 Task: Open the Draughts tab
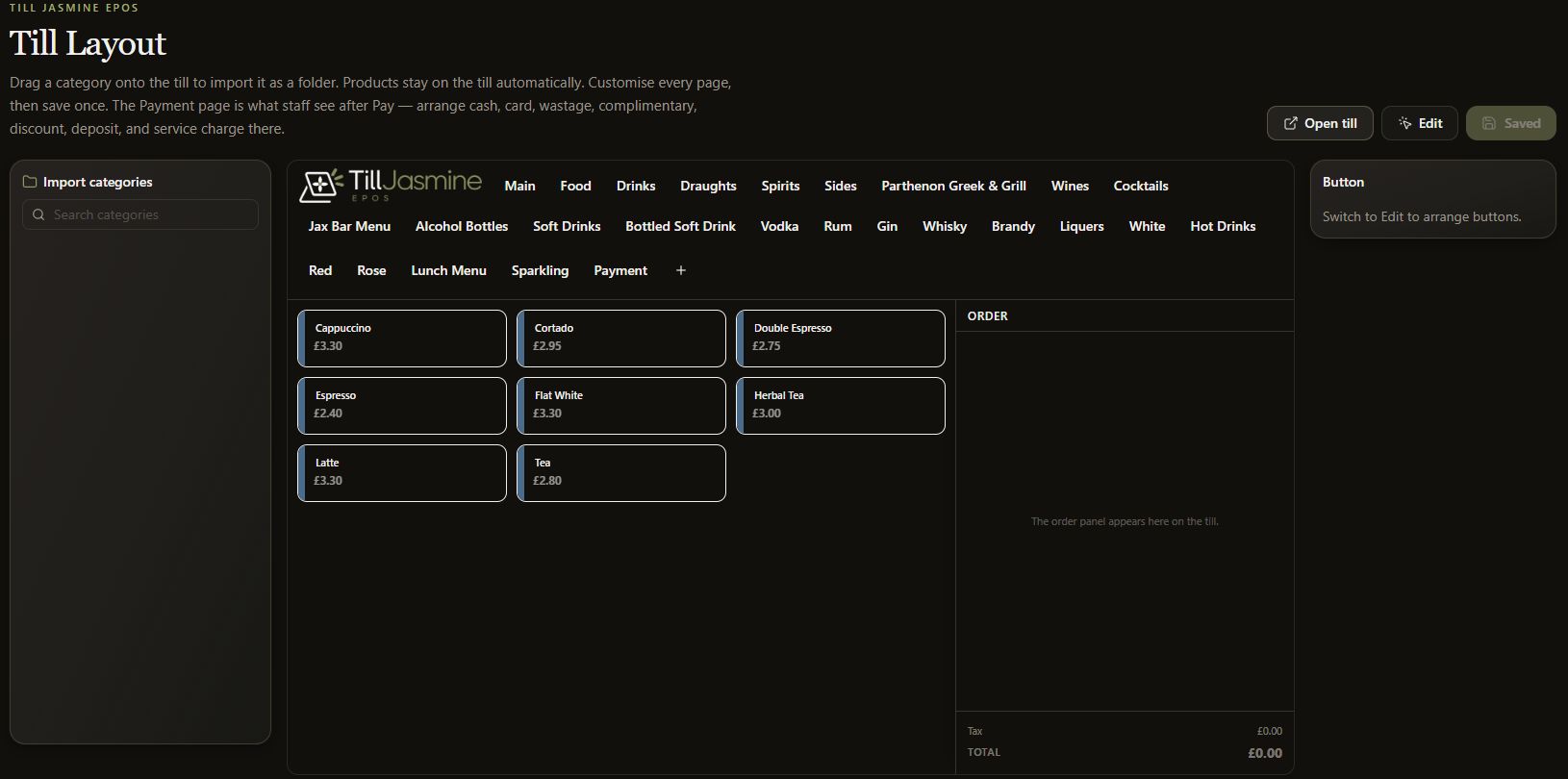tap(708, 186)
